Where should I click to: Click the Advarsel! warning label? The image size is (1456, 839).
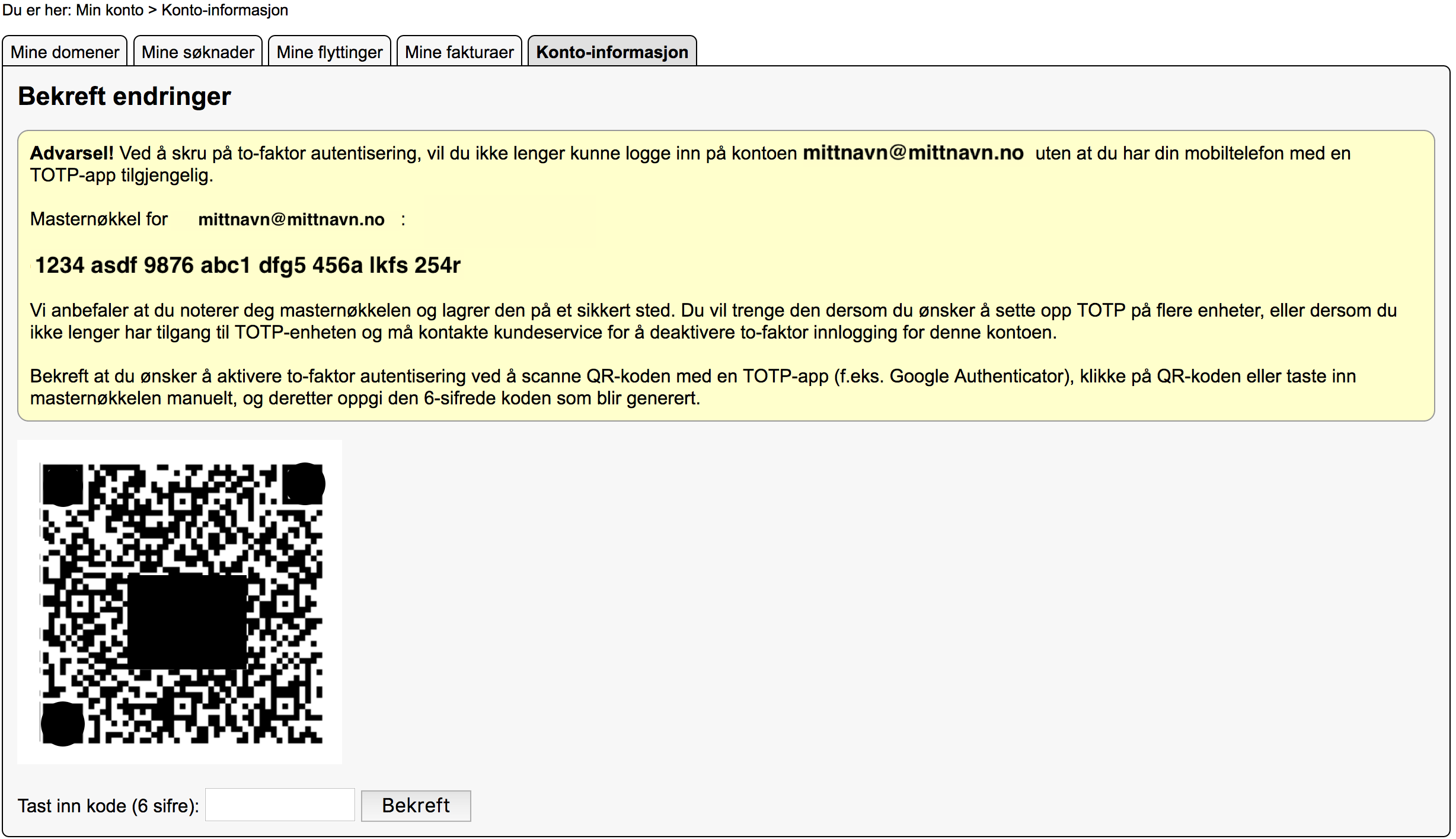[x=72, y=153]
